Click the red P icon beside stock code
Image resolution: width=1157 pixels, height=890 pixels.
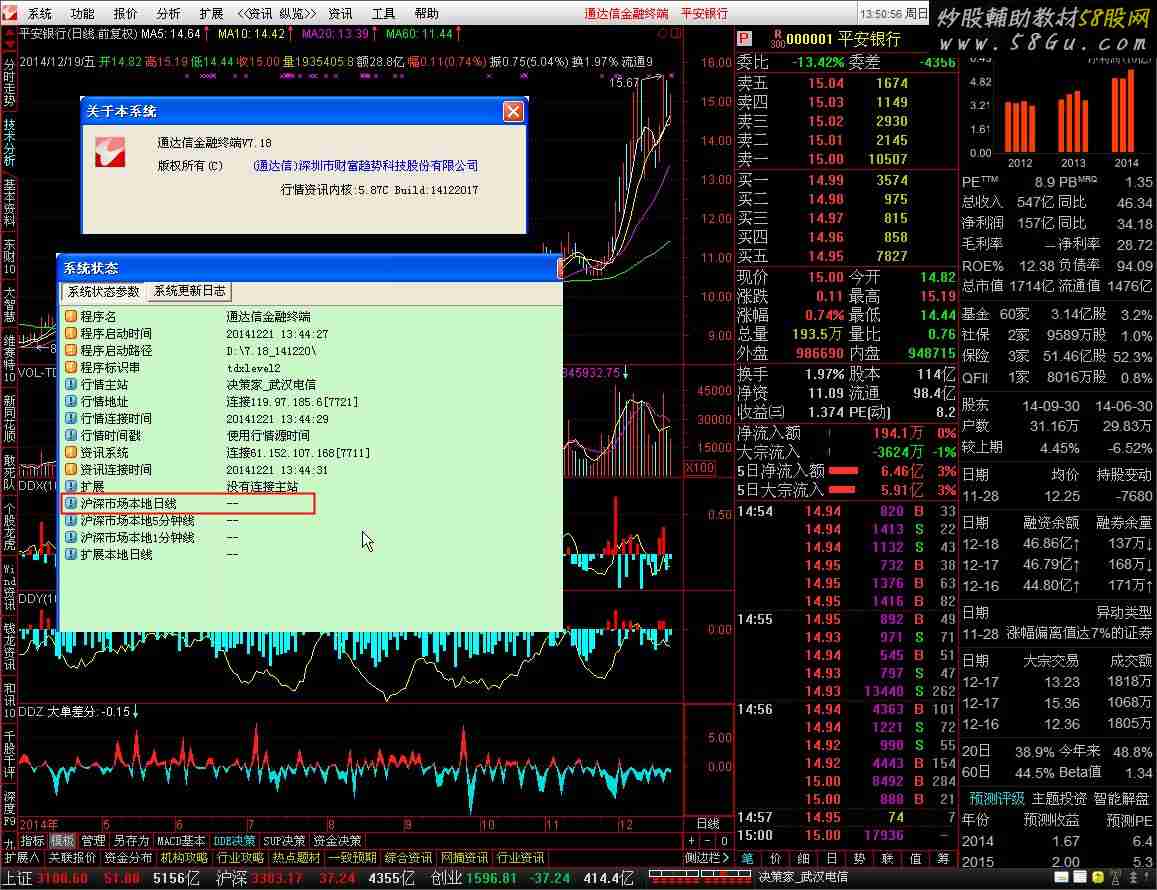744,39
